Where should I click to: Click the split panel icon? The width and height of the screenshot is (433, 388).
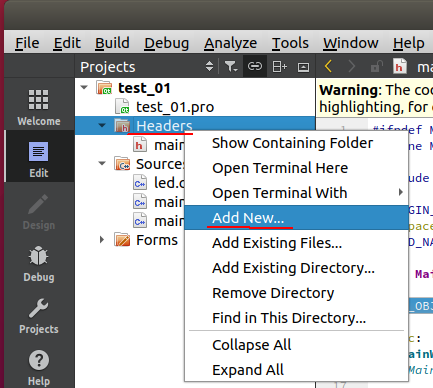pyautogui.click(x=279, y=67)
